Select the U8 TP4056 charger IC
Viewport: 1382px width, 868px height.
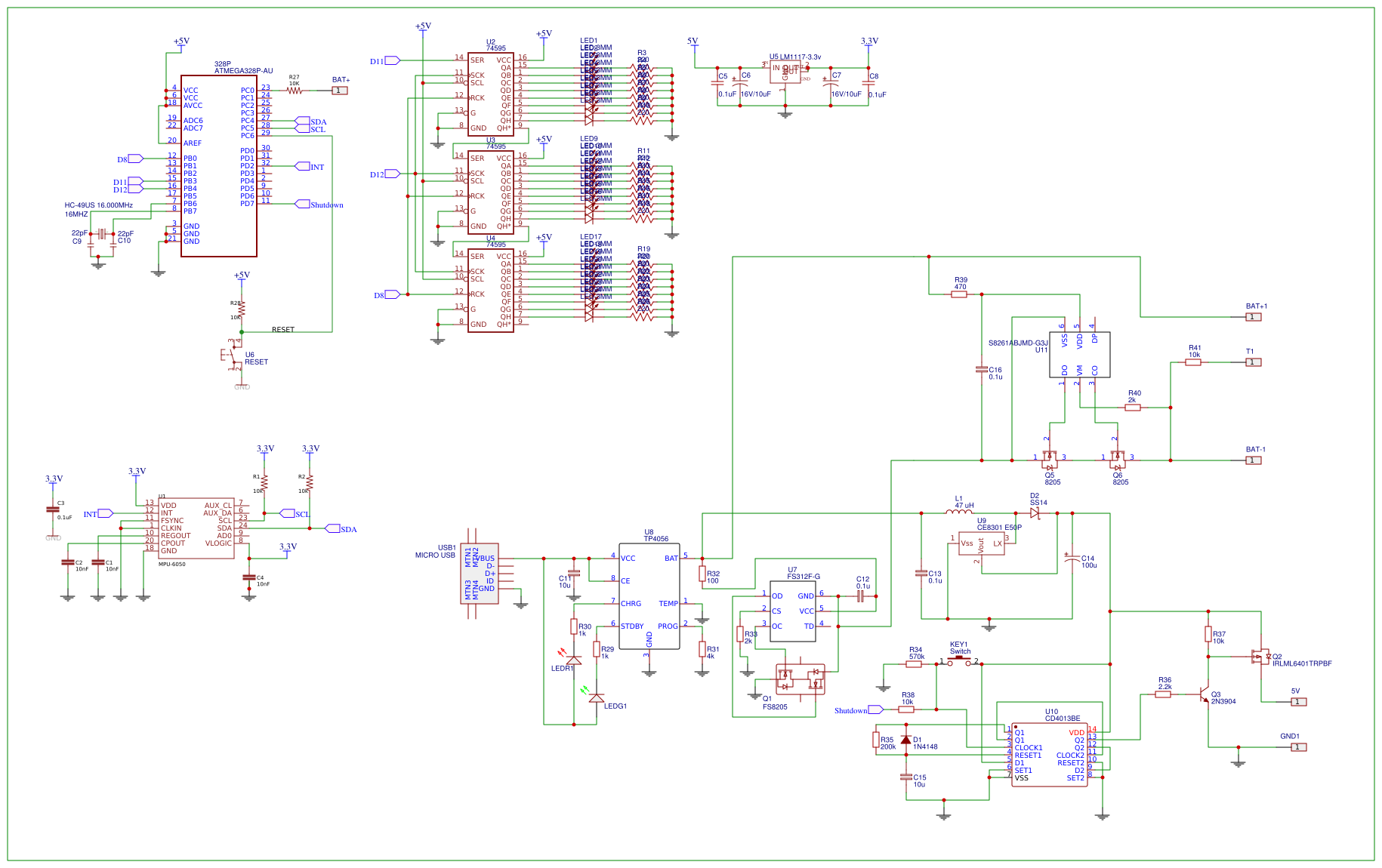651,596
